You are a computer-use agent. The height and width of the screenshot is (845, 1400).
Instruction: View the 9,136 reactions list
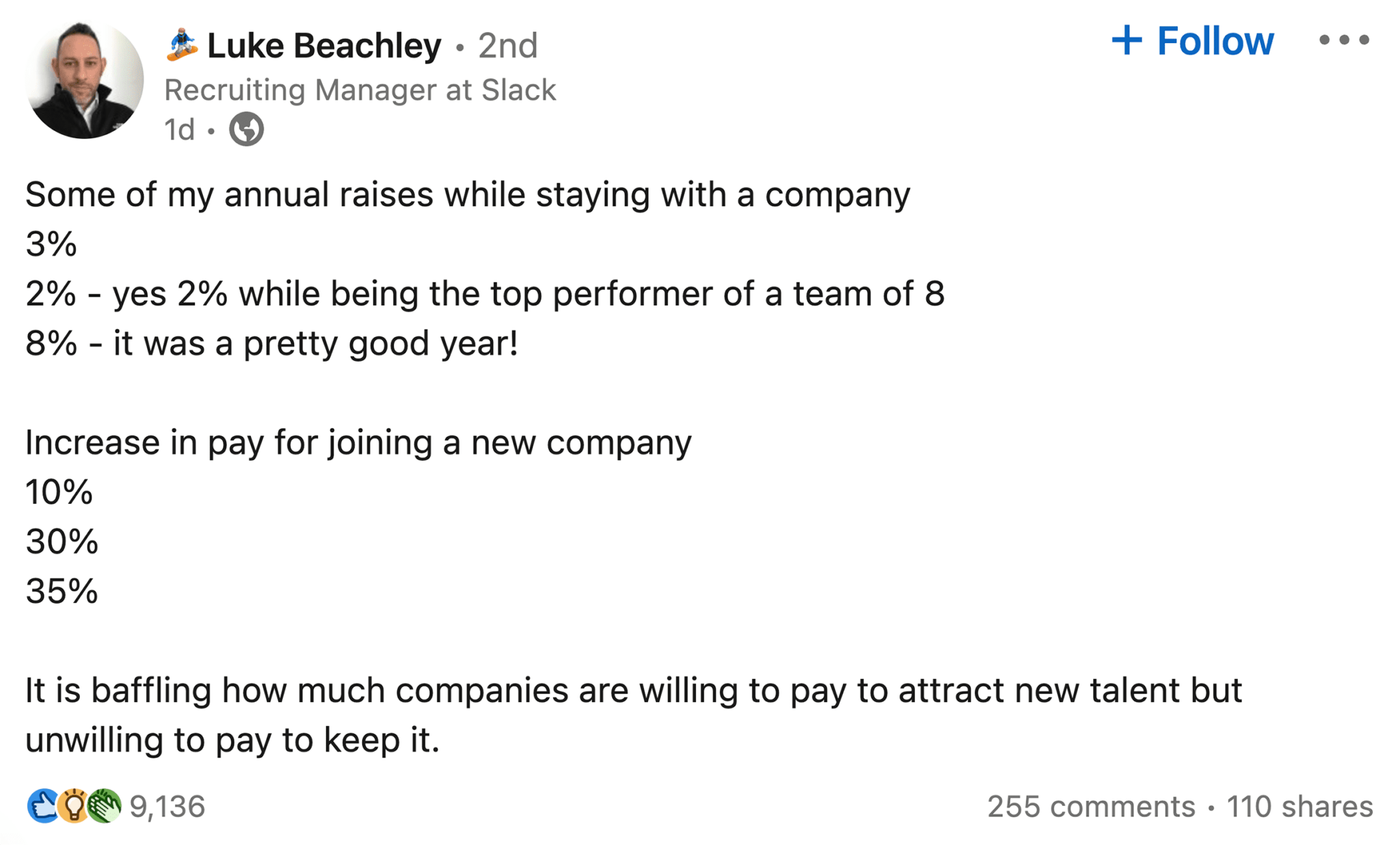tap(167, 807)
